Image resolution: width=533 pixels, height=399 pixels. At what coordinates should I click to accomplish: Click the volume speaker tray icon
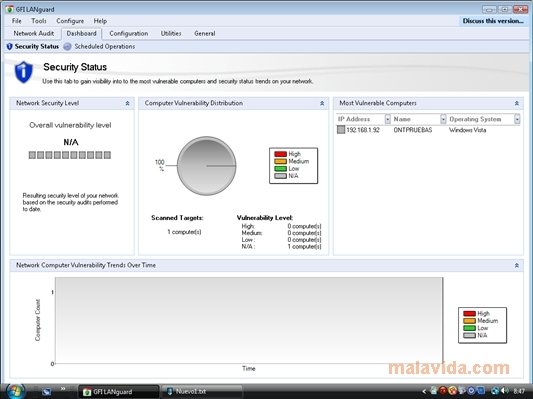[505, 391]
